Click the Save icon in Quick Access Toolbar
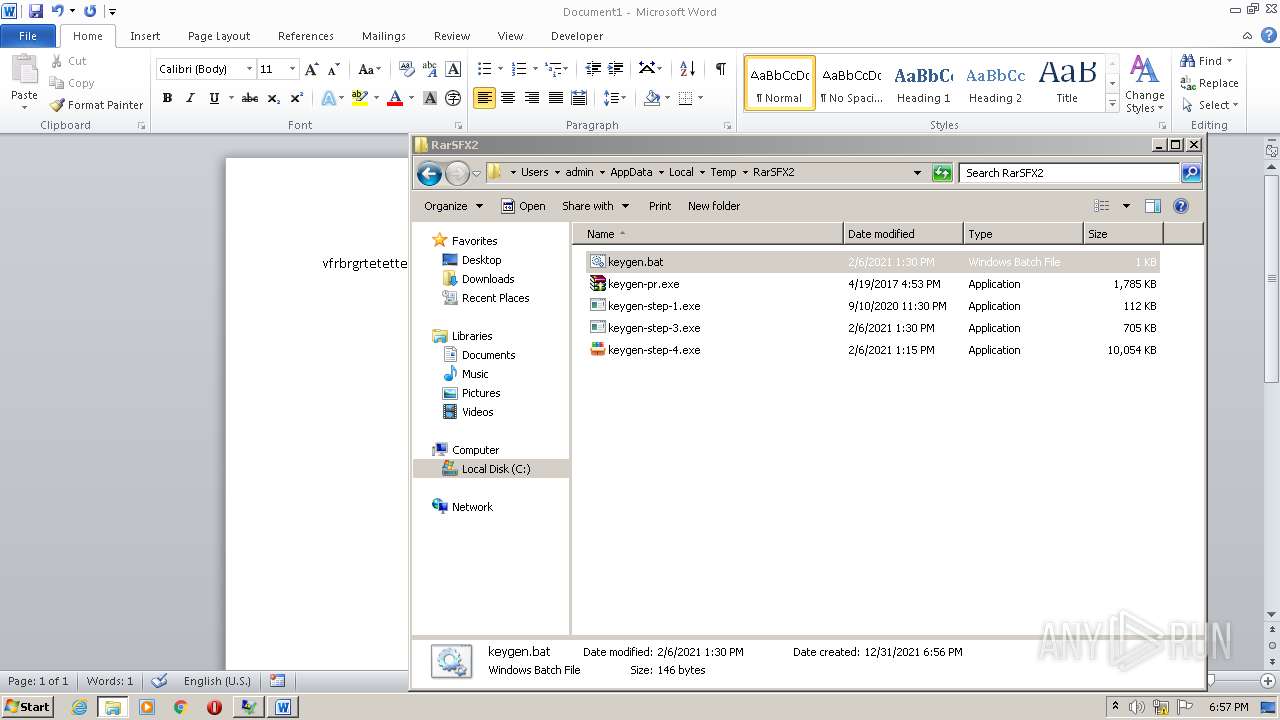 click(35, 11)
